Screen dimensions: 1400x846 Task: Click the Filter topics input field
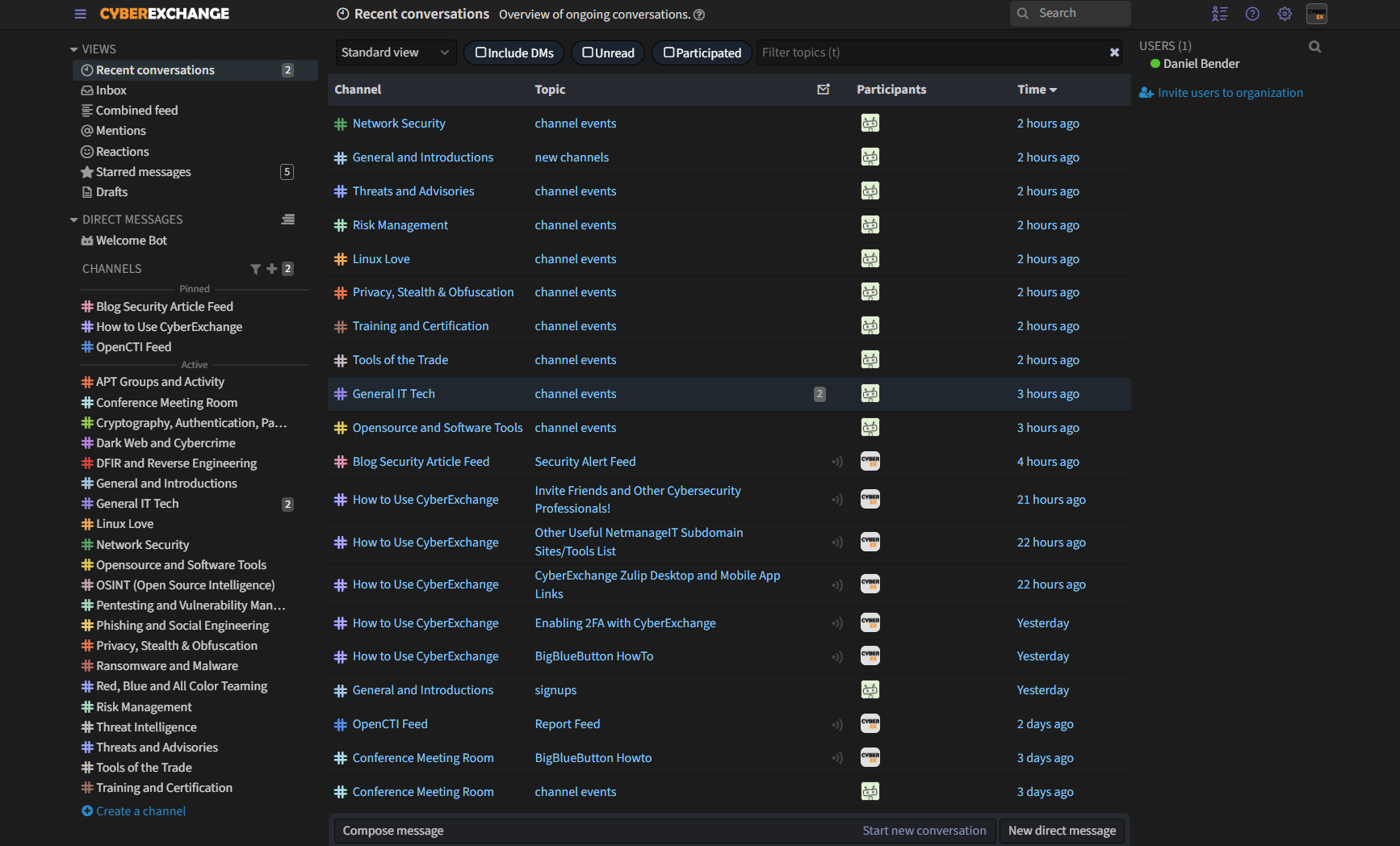click(928, 52)
